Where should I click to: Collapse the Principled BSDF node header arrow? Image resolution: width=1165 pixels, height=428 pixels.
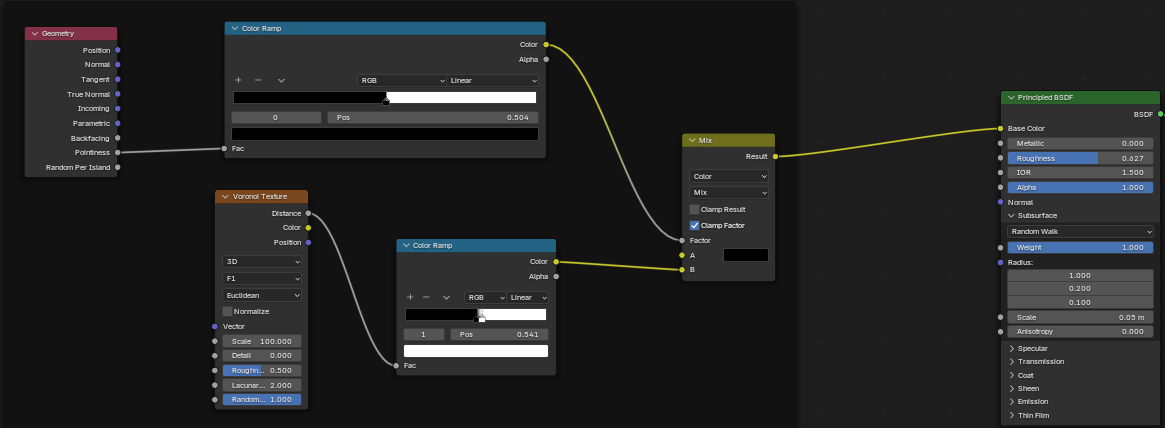tap(1011, 97)
